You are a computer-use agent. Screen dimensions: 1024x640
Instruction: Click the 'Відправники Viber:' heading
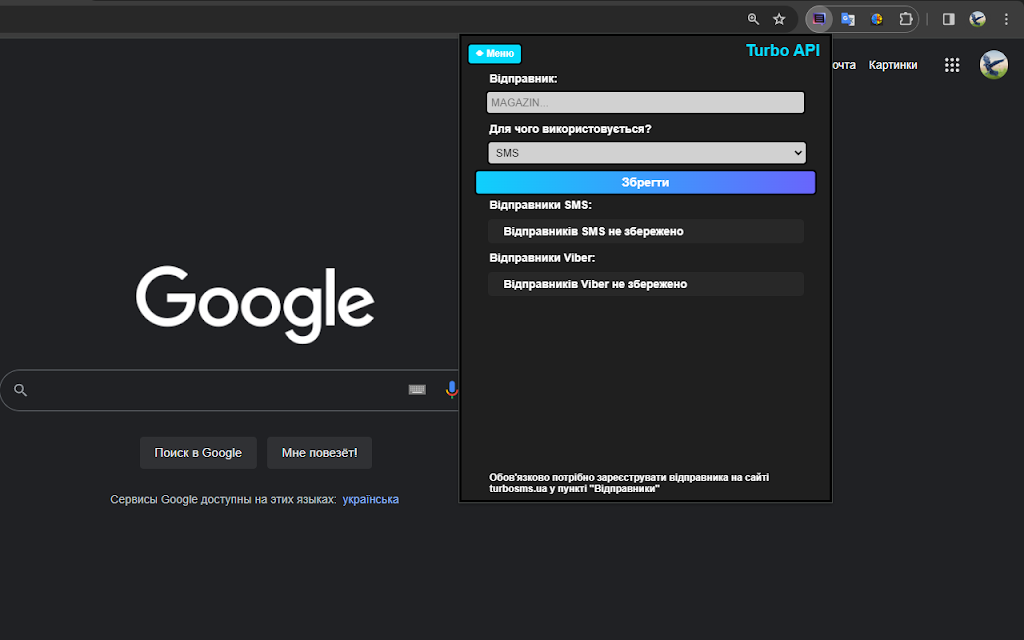(x=542, y=257)
